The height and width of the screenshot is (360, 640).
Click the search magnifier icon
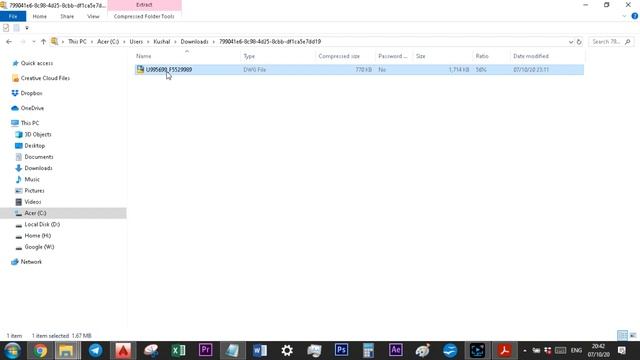point(628,42)
